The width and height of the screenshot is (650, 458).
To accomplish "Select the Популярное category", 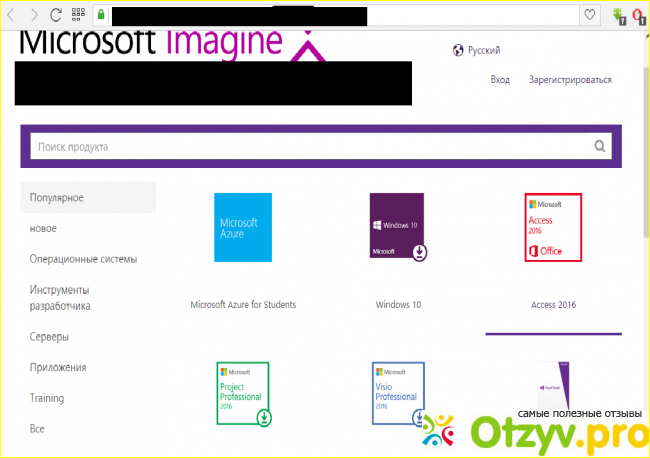I will pos(56,197).
